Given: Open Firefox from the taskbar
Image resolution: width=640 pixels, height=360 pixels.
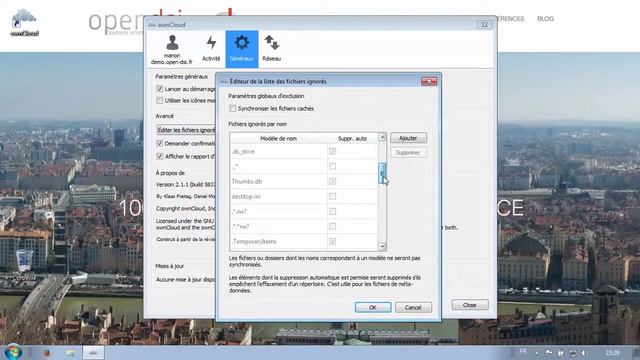Looking at the screenshot, I should (x=48, y=353).
